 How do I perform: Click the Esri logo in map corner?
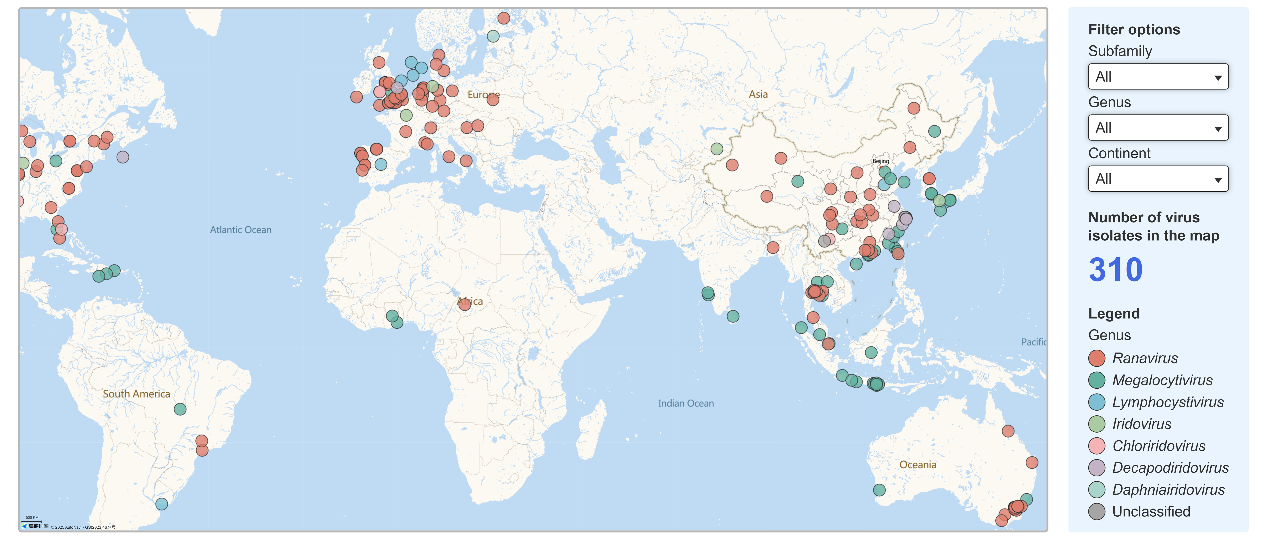(x=33, y=525)
